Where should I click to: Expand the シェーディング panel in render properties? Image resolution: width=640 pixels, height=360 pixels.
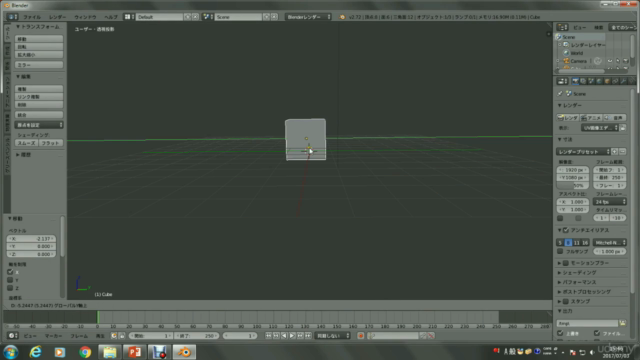(x=577, y=273)
